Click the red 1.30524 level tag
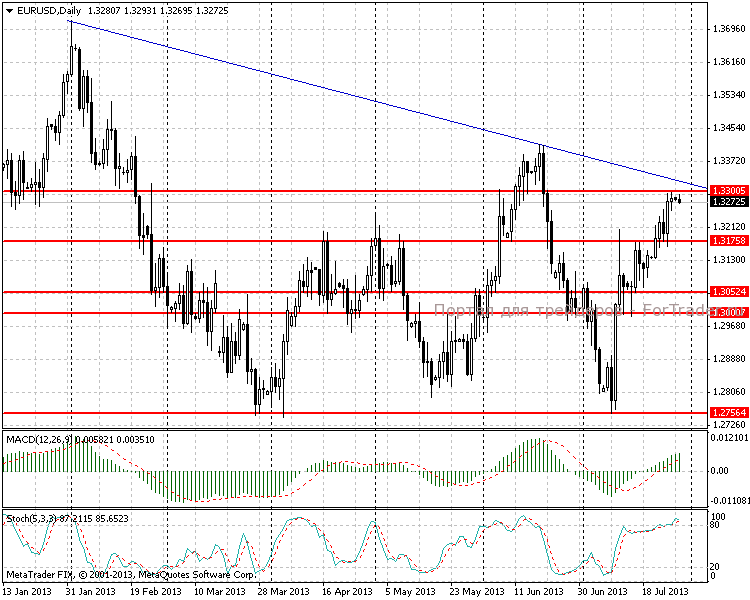This screenshot has width=750, height=600. click(x=729, y=291)
